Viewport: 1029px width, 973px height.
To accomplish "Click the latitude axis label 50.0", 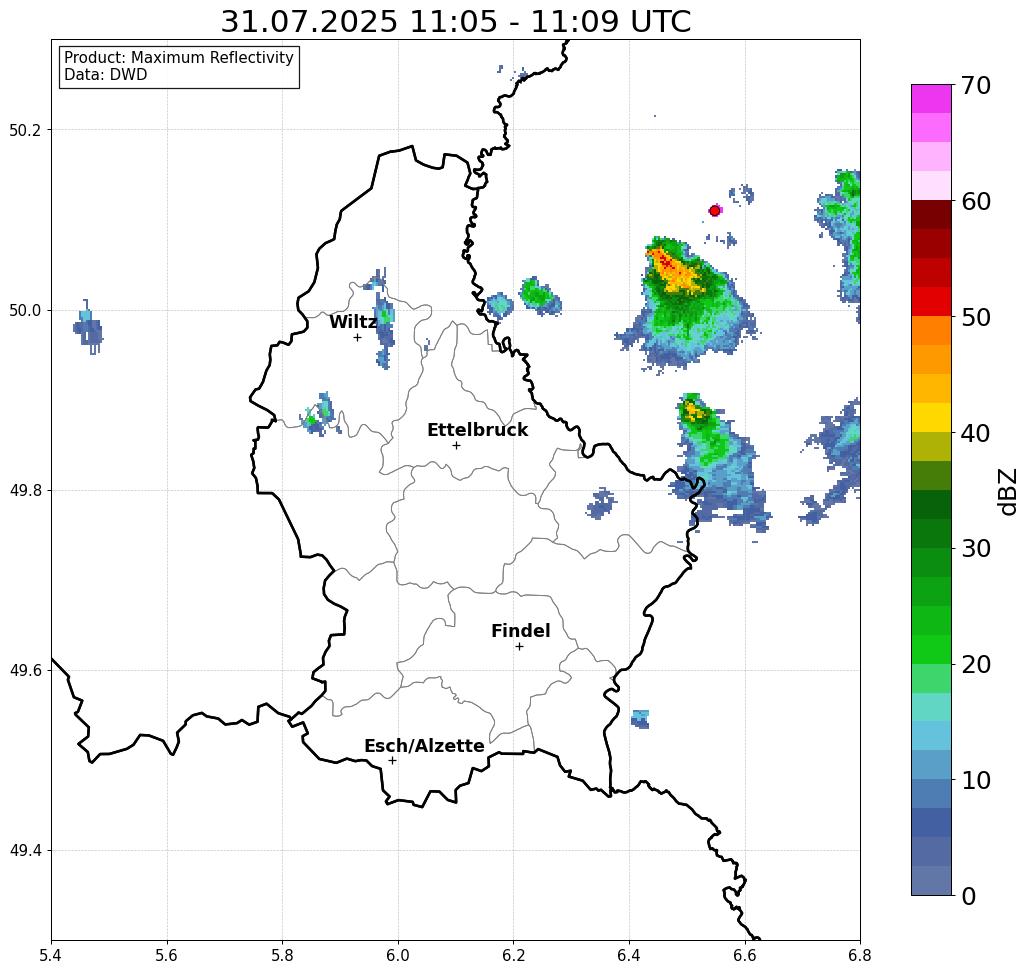I will pos(25,310).
